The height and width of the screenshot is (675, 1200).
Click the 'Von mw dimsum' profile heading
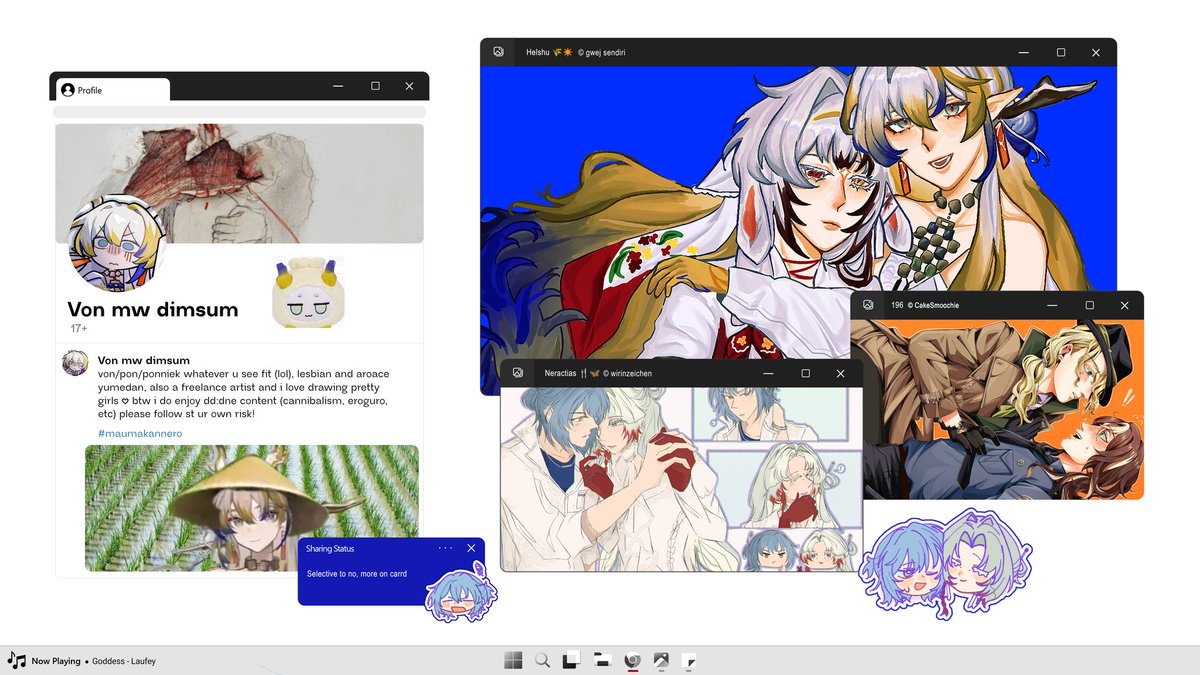tap(153, 309)
